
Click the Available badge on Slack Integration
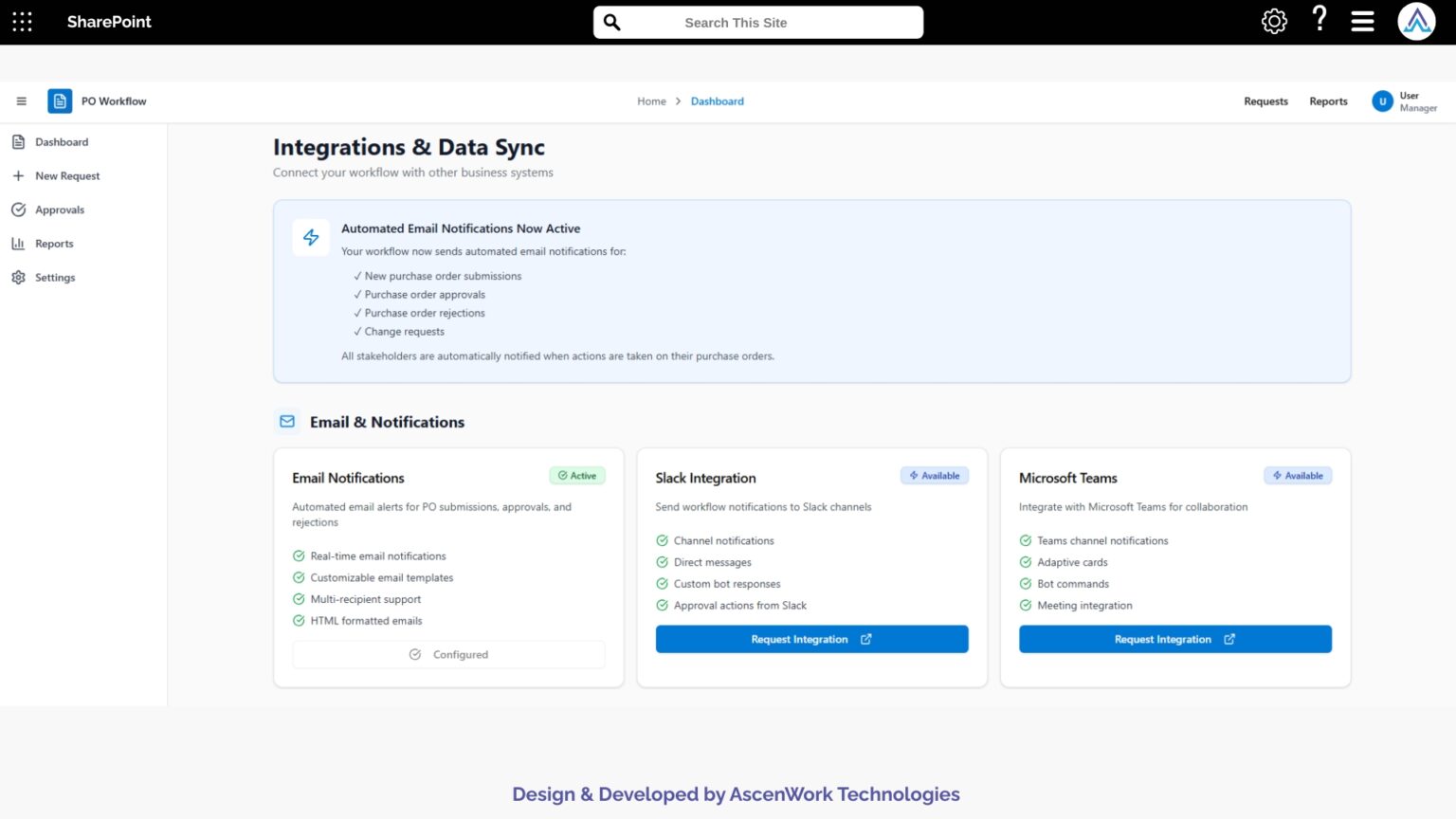[x=935, y=475]
